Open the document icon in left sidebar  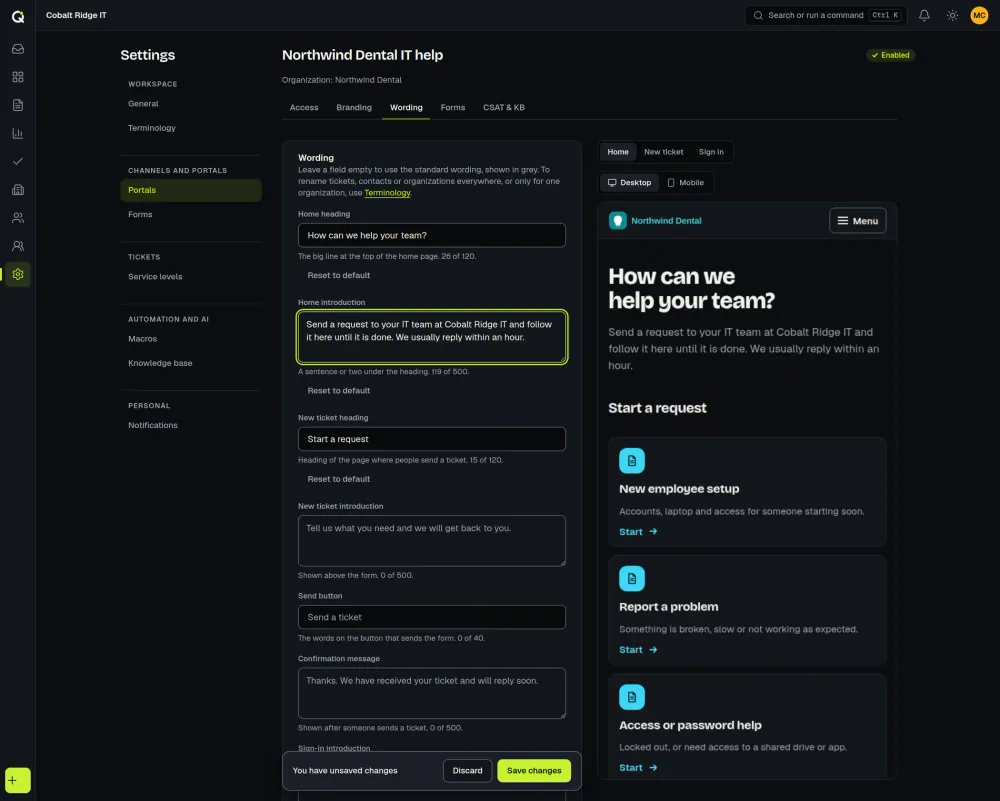(x=18, y=105)
